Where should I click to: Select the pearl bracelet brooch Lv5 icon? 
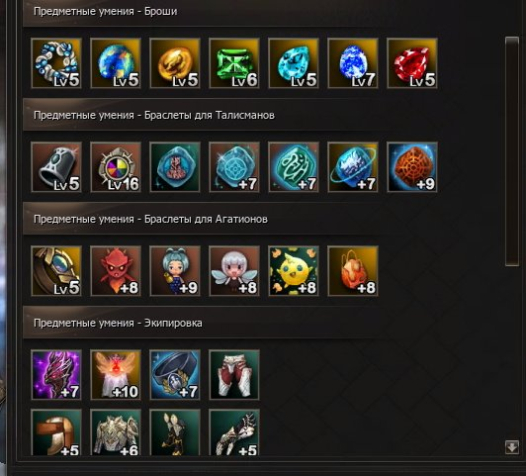coord(56,63)
